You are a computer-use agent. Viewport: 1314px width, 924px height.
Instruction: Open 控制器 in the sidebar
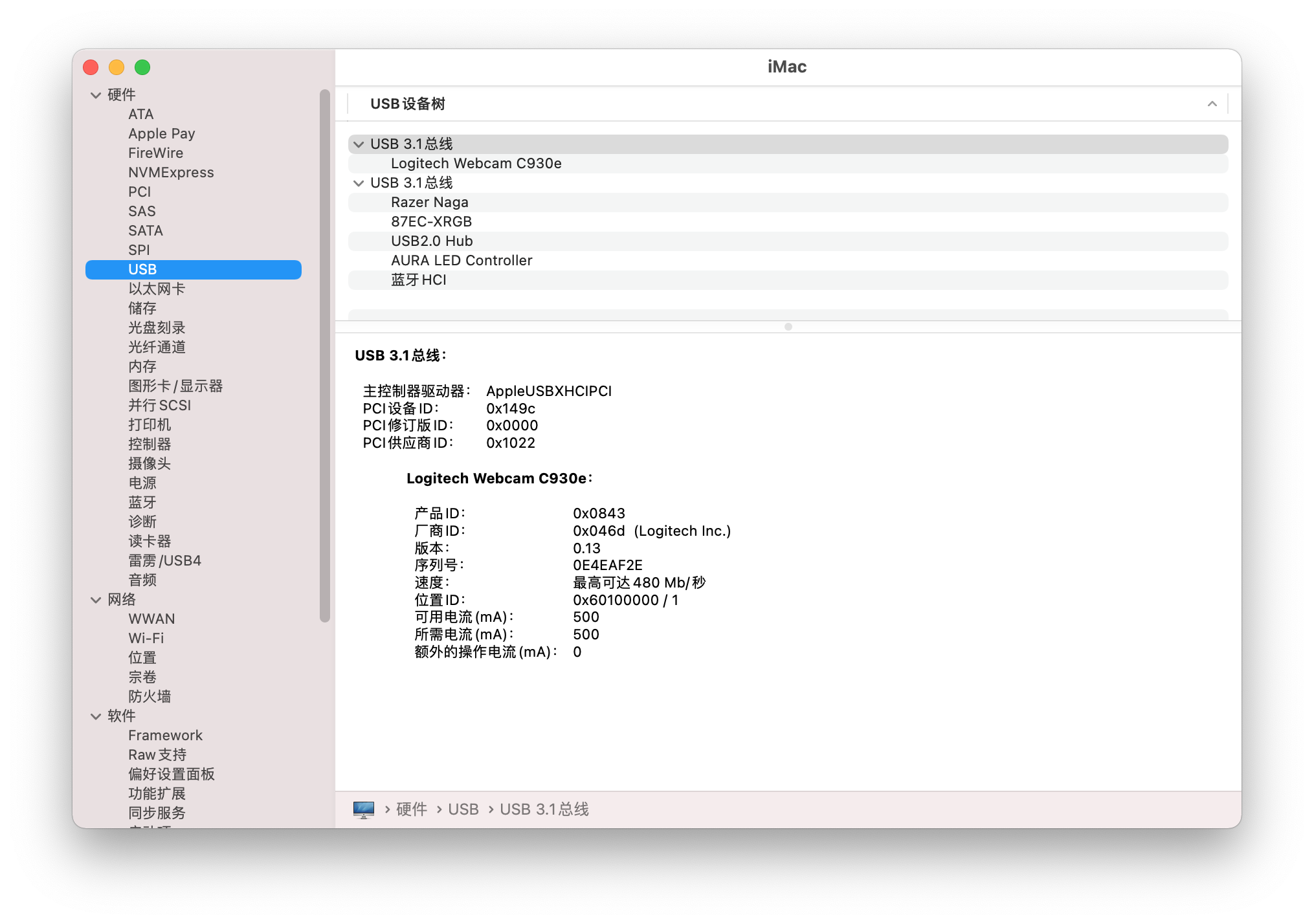point(150,445)
